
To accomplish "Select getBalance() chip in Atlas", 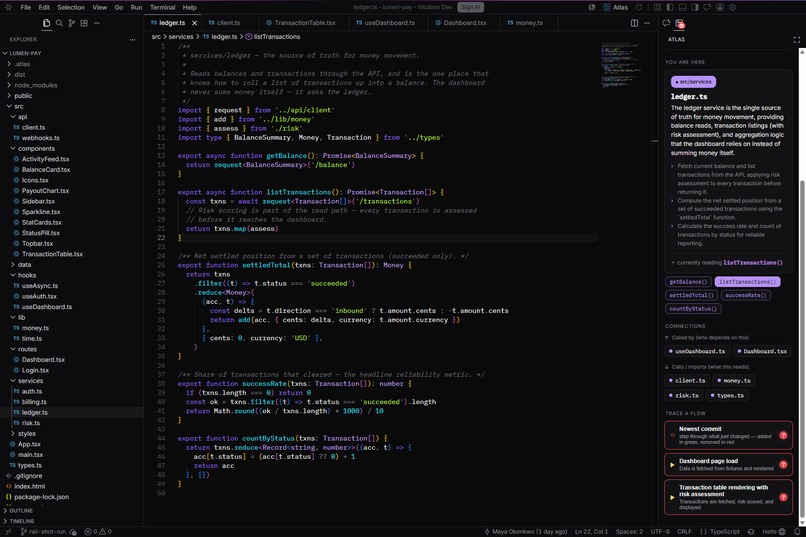I will coord(688,282).
